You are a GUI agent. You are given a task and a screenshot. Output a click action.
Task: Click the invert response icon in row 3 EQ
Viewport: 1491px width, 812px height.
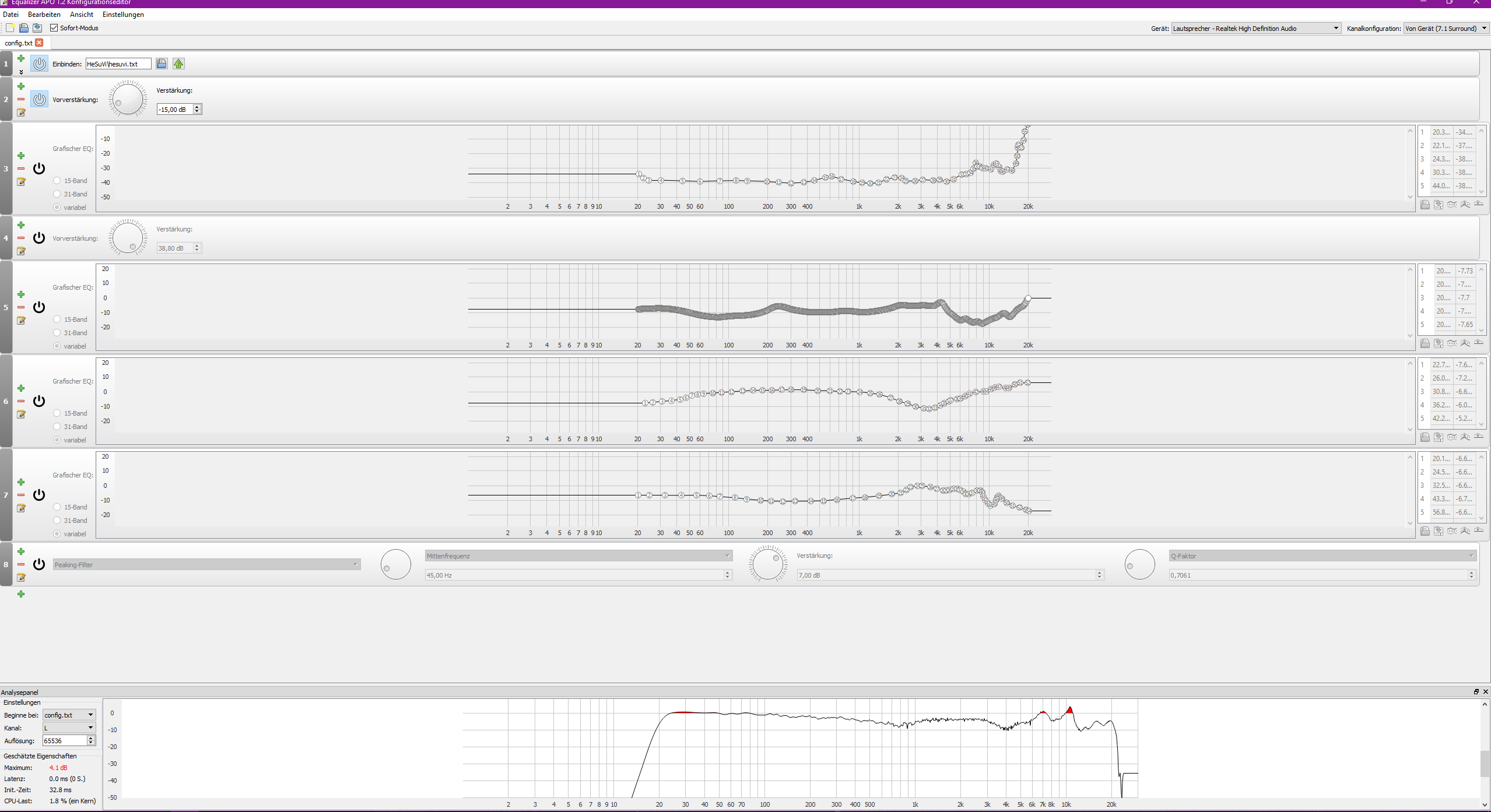[1452, 205]
